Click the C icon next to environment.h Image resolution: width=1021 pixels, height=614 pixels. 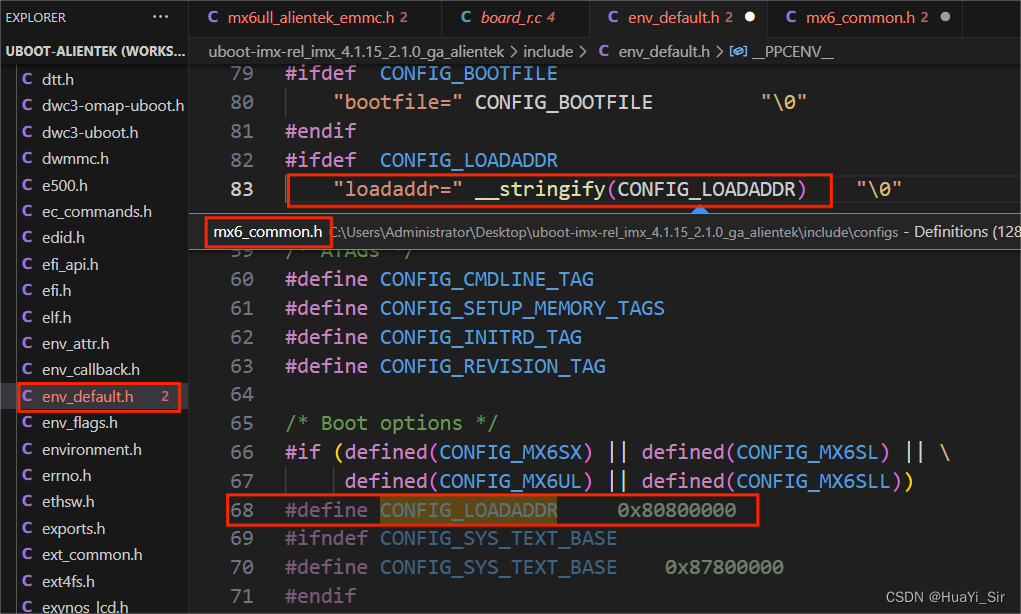click(28, 448)
